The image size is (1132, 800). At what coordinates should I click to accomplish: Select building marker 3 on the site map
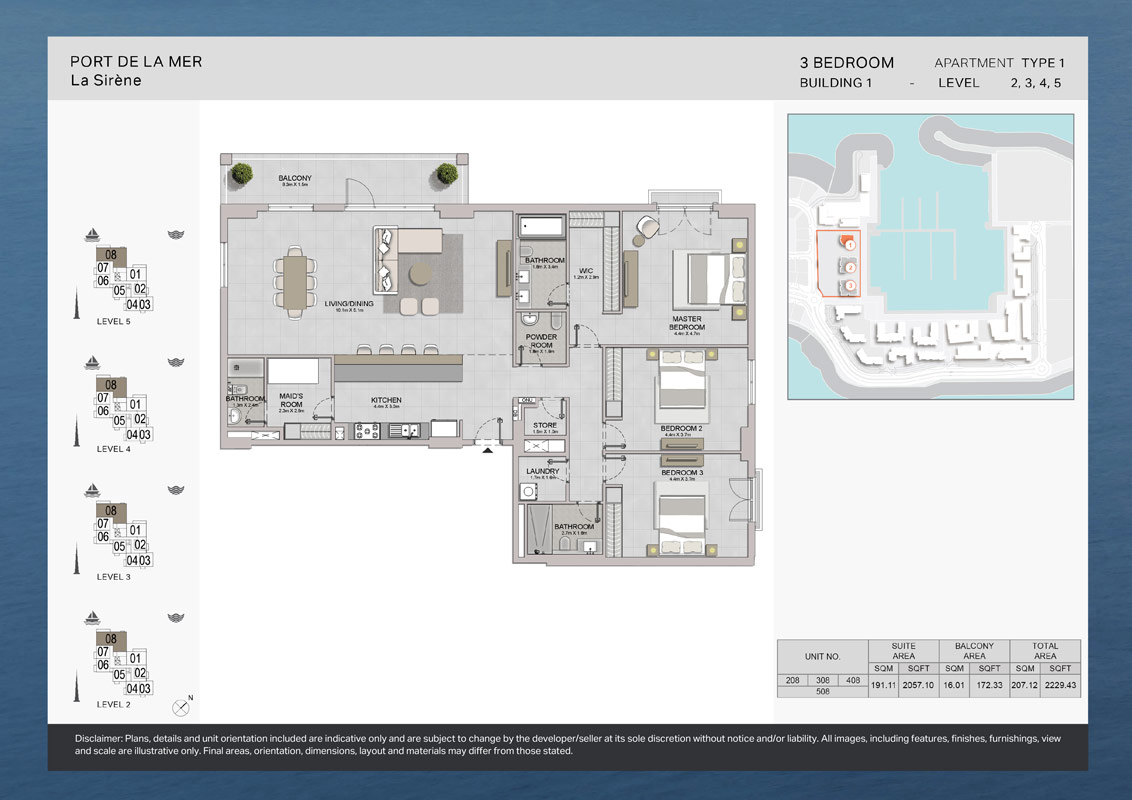point(849,286)
